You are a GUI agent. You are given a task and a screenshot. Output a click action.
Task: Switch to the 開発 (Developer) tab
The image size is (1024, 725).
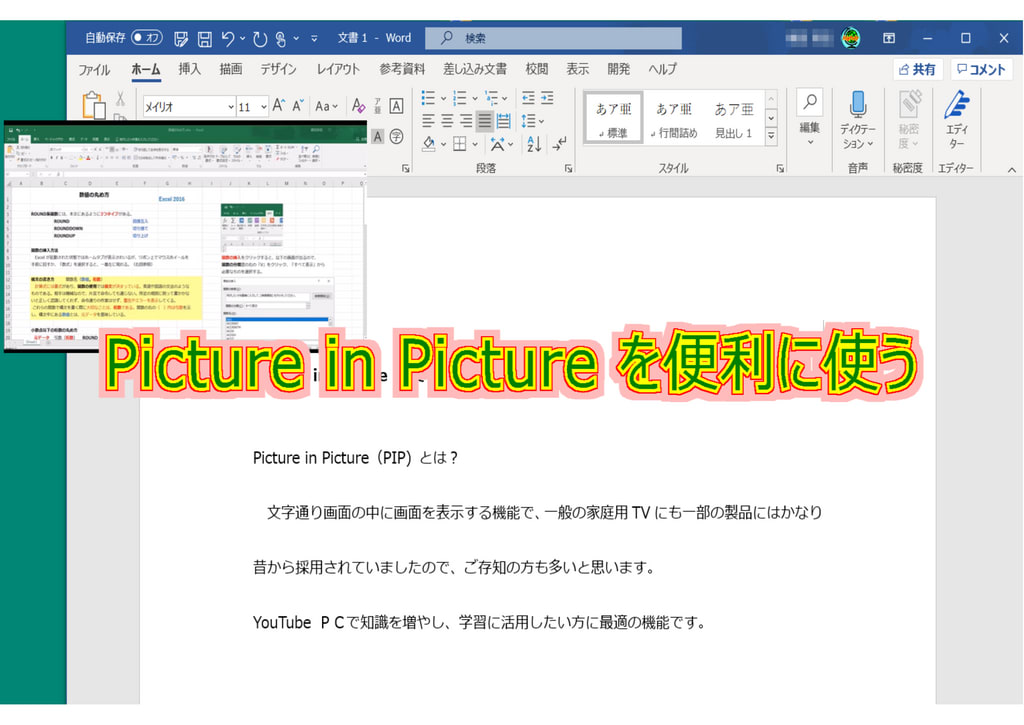618,69
